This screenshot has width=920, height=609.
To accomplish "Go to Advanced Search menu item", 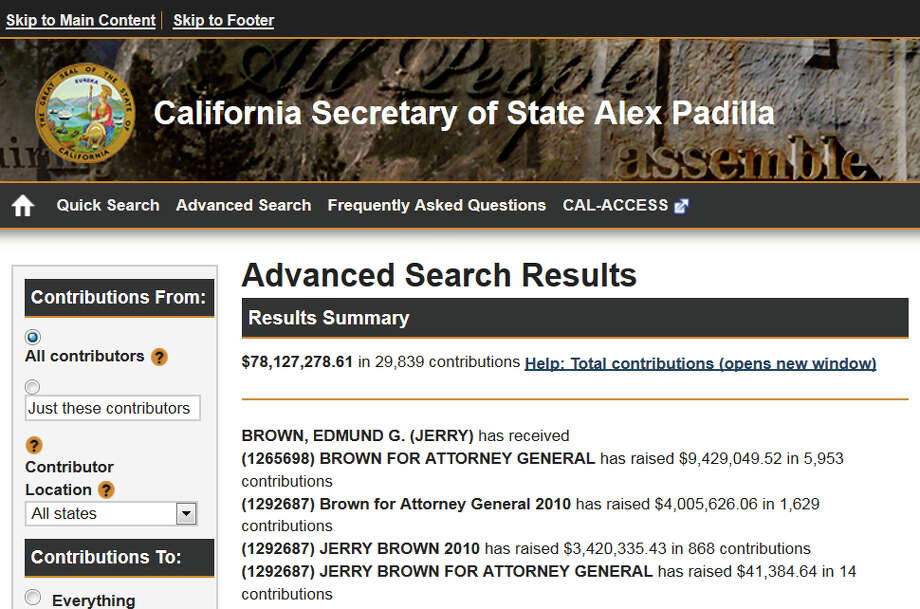I will pos(243,205).
